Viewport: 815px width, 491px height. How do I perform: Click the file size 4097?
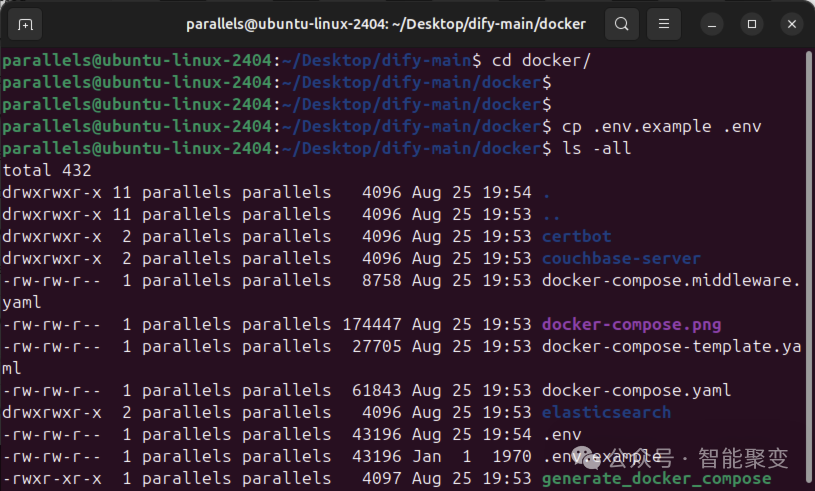pyautogui.click(x=382, y=479)
